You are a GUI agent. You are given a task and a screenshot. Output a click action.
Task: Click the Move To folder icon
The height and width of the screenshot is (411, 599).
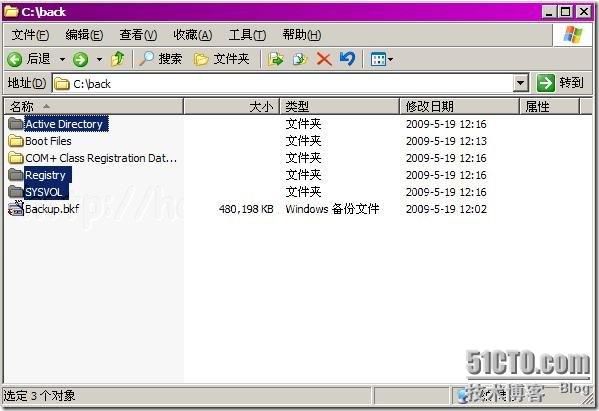275,59
